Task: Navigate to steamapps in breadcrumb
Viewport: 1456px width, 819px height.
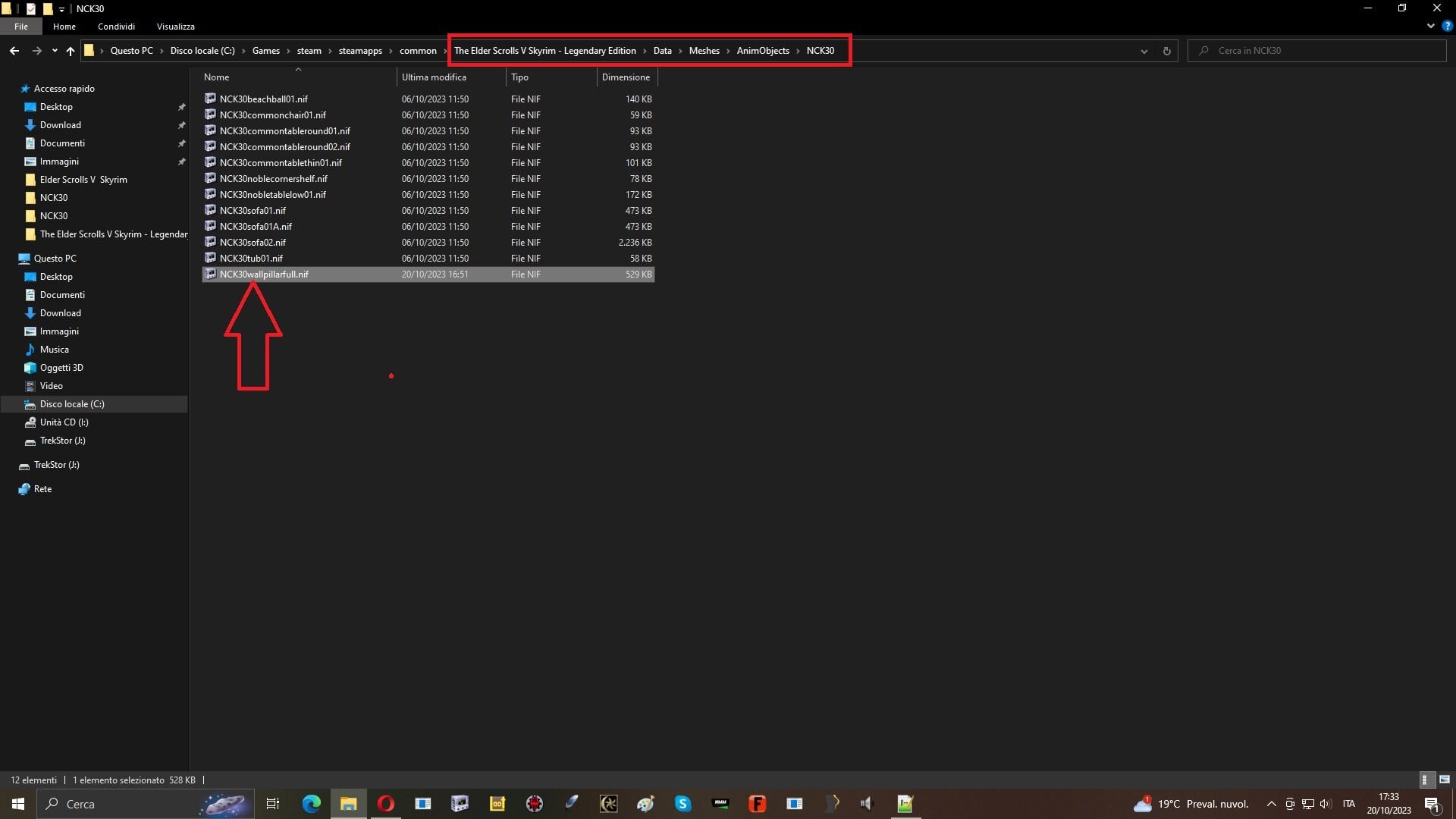Action: coord(360,51)
